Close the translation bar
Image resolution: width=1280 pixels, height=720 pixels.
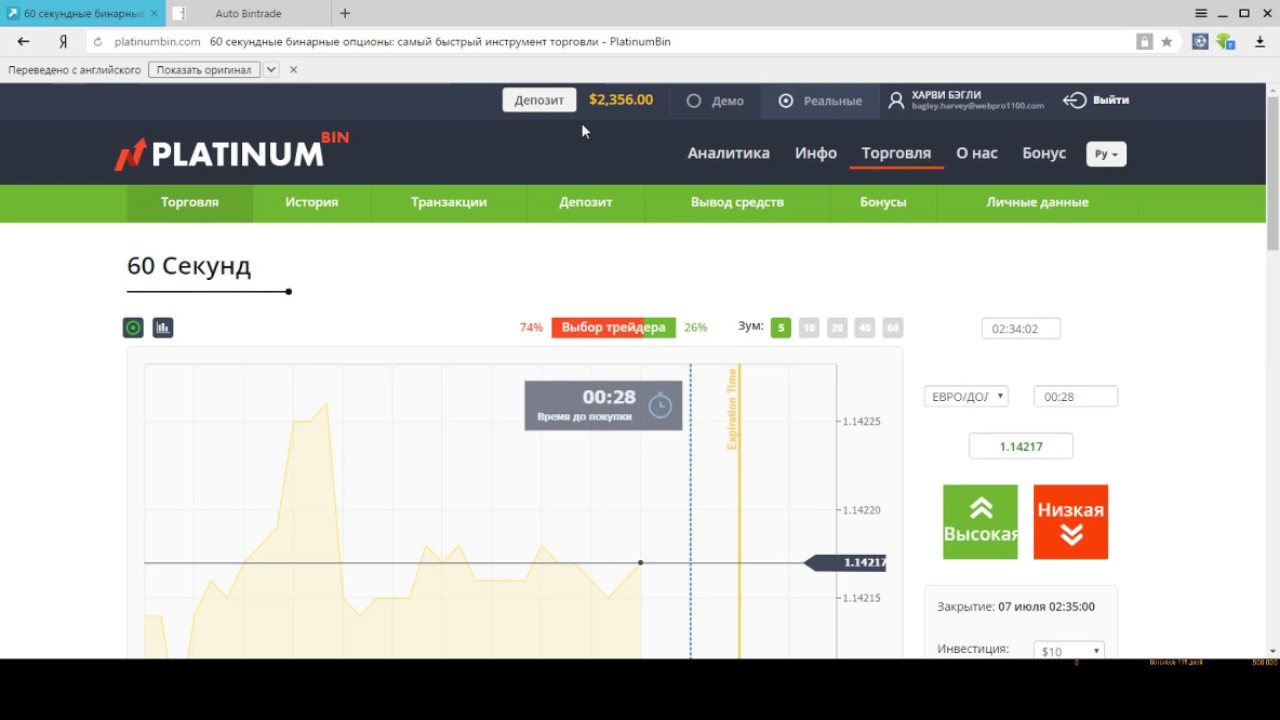[x=293, y=70]
